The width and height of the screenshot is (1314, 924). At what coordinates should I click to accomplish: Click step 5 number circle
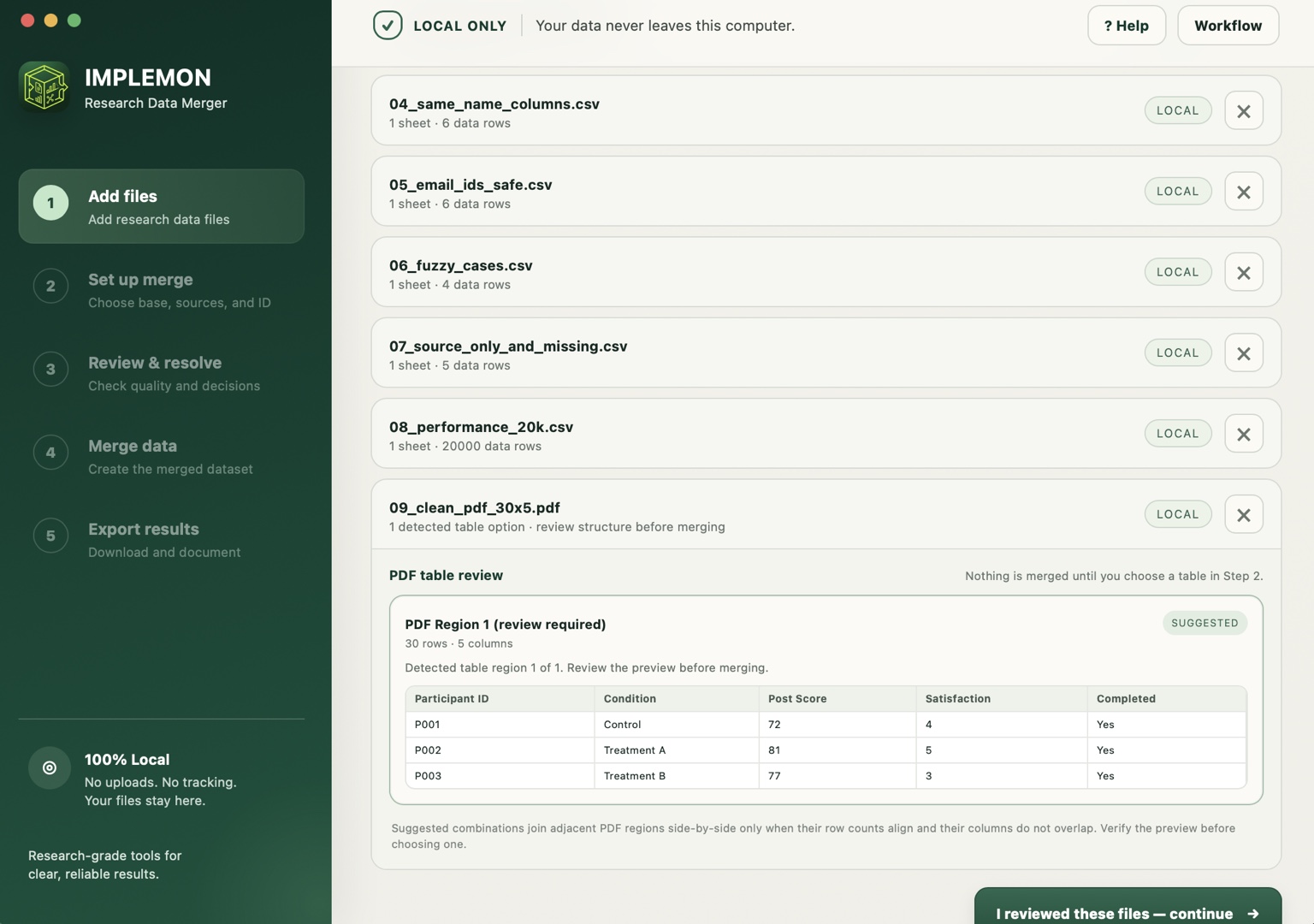click(50, 535)
